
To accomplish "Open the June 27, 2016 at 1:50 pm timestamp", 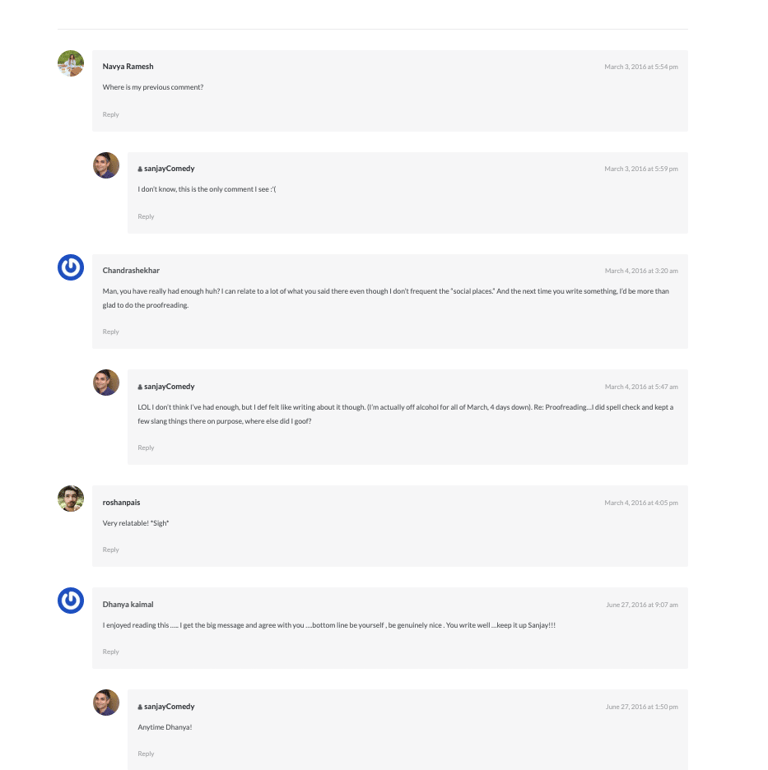I will [x=642, y=707].
